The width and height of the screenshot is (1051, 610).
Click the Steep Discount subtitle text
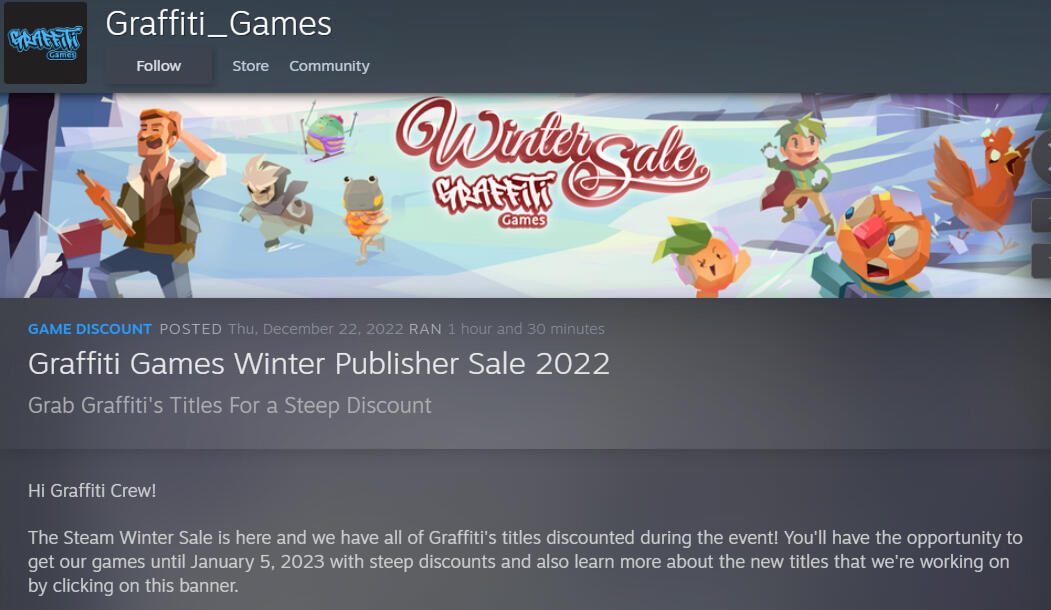(230, 406)
